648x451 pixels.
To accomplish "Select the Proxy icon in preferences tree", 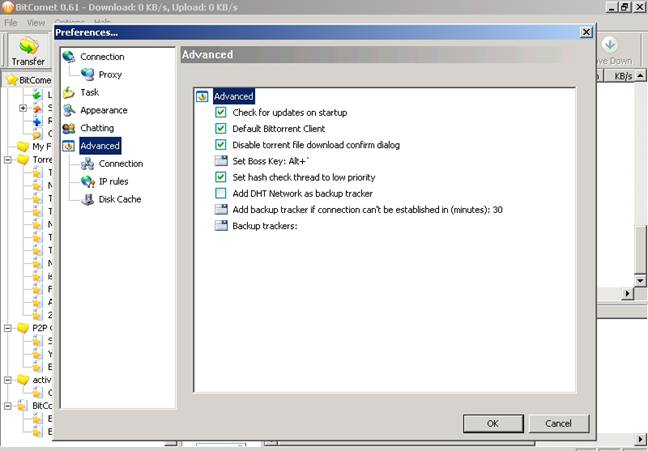I will pyautogui.click(x=88, y=74).
